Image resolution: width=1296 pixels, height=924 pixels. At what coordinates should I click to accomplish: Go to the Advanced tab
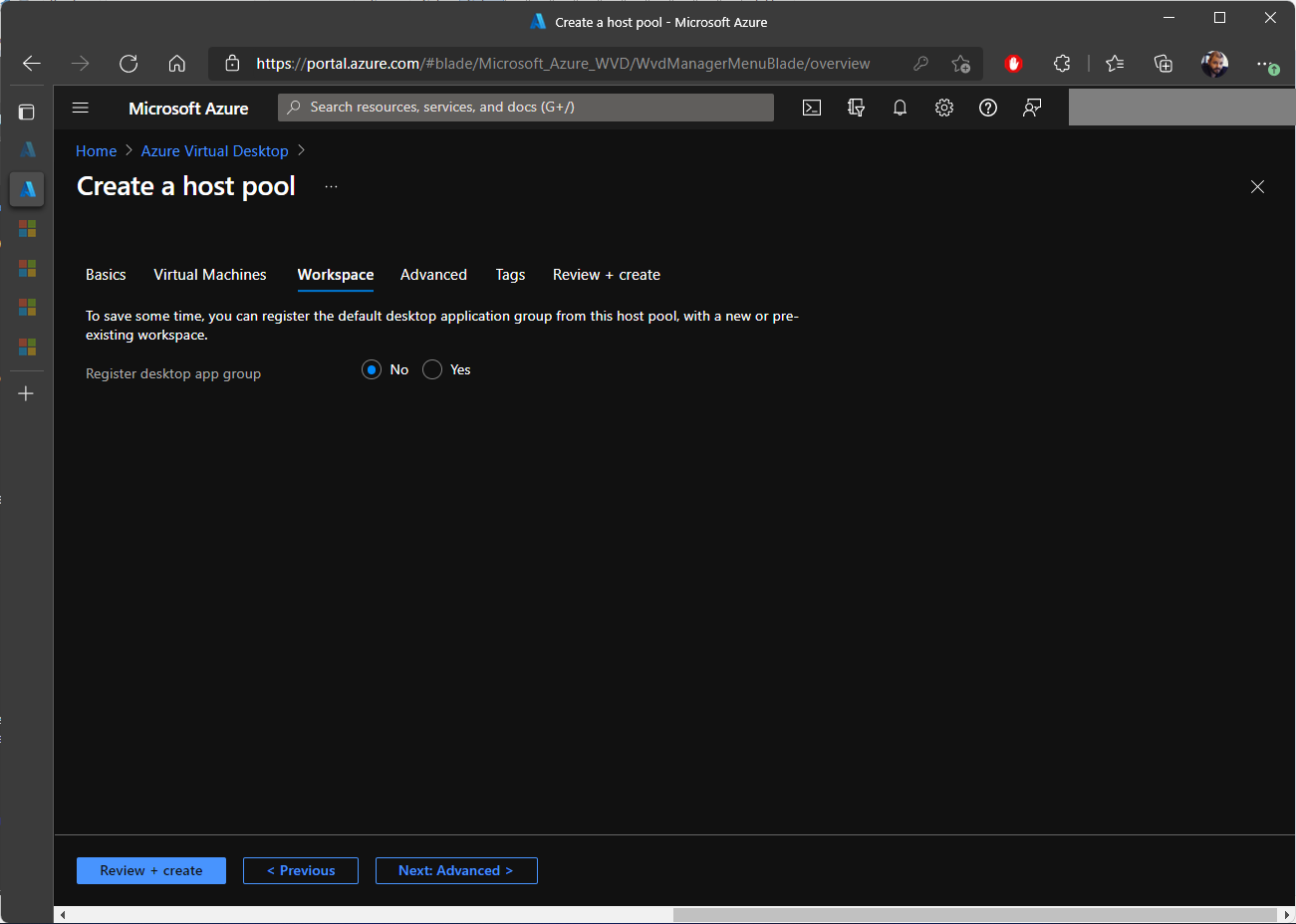pyautogui.click(x=433, y=275)
